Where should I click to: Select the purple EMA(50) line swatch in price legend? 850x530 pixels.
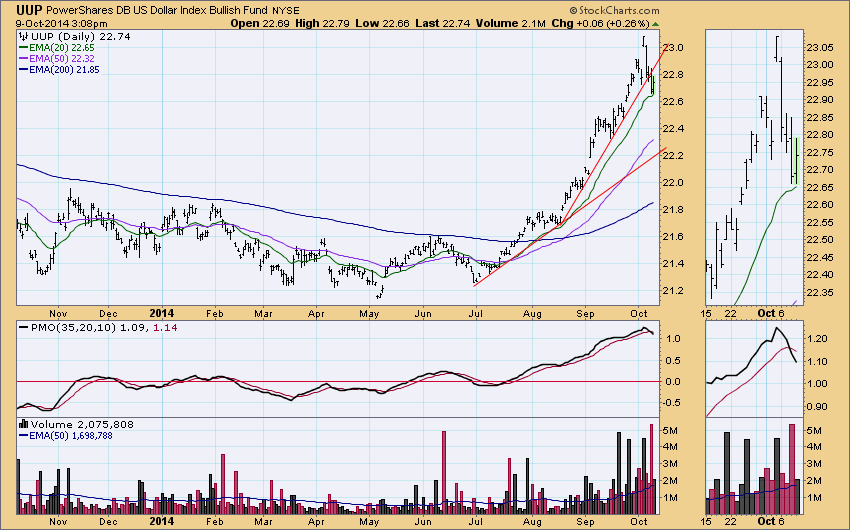(23, 59)
